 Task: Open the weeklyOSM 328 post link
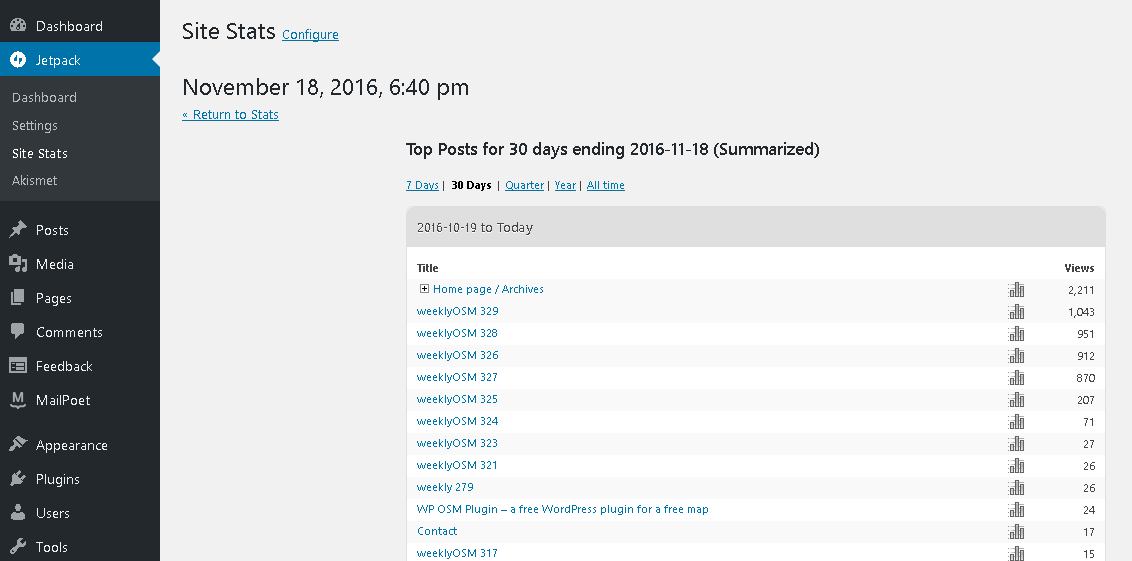(x=457, y=333)
